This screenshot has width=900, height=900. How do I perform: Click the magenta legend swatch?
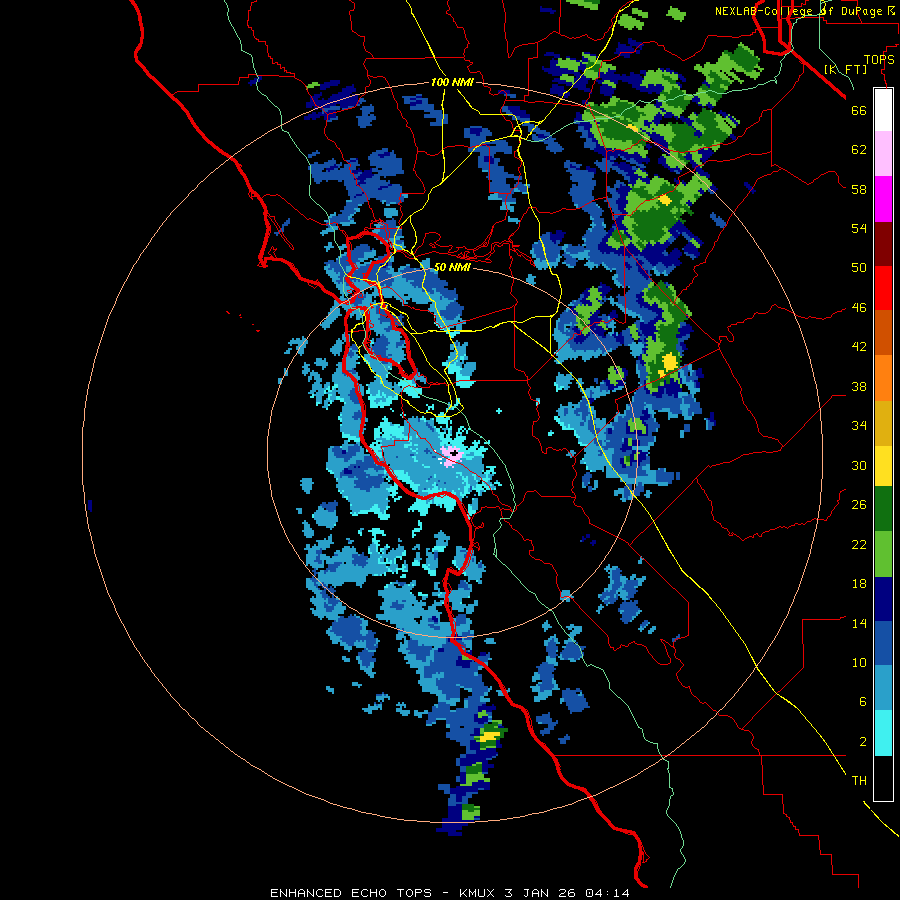click(883, 199)
